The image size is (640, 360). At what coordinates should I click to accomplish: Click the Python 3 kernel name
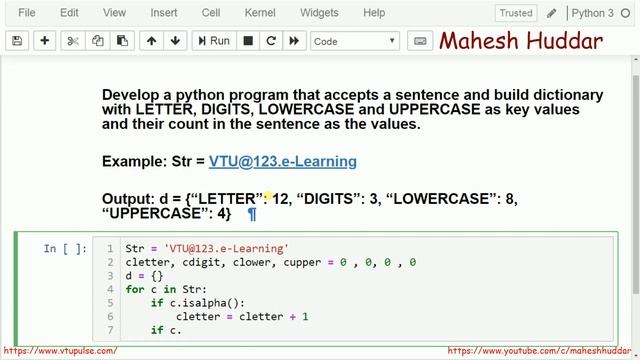pos(592,13)
